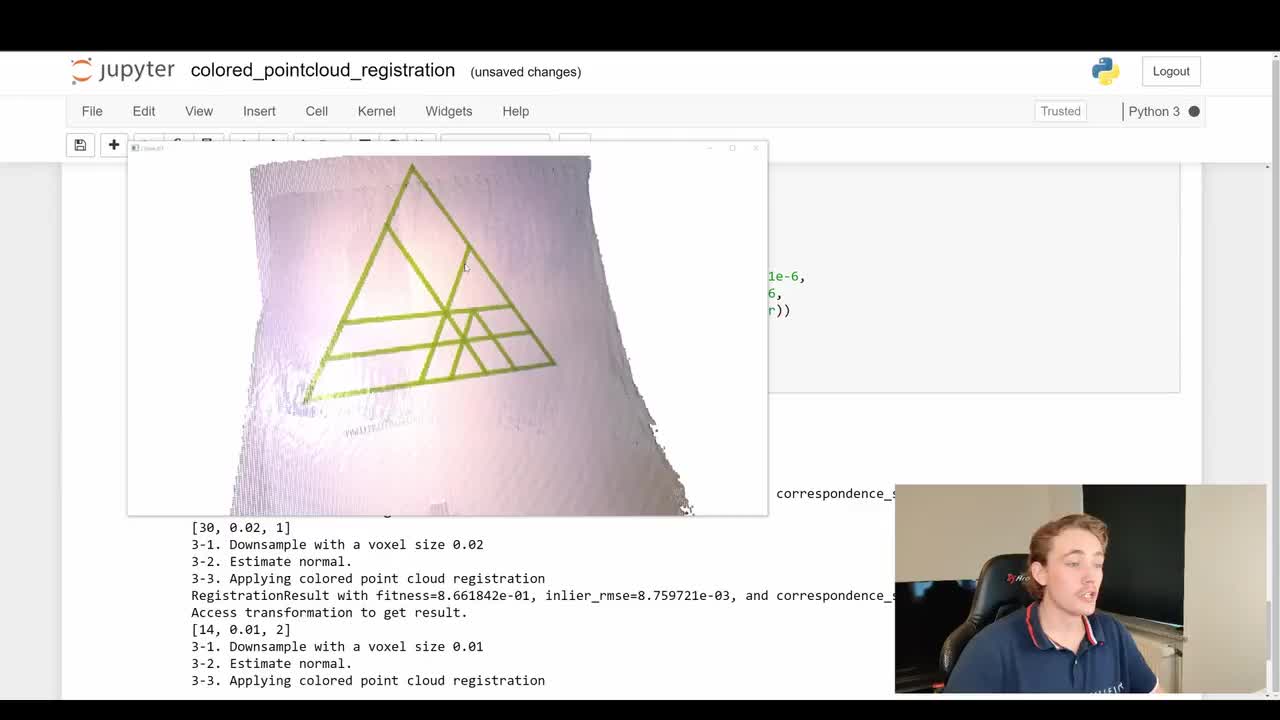Viewport: 1280px width, 720px height.
Task: Maximize the Open3D viewer window
Action: coord(732,148)
